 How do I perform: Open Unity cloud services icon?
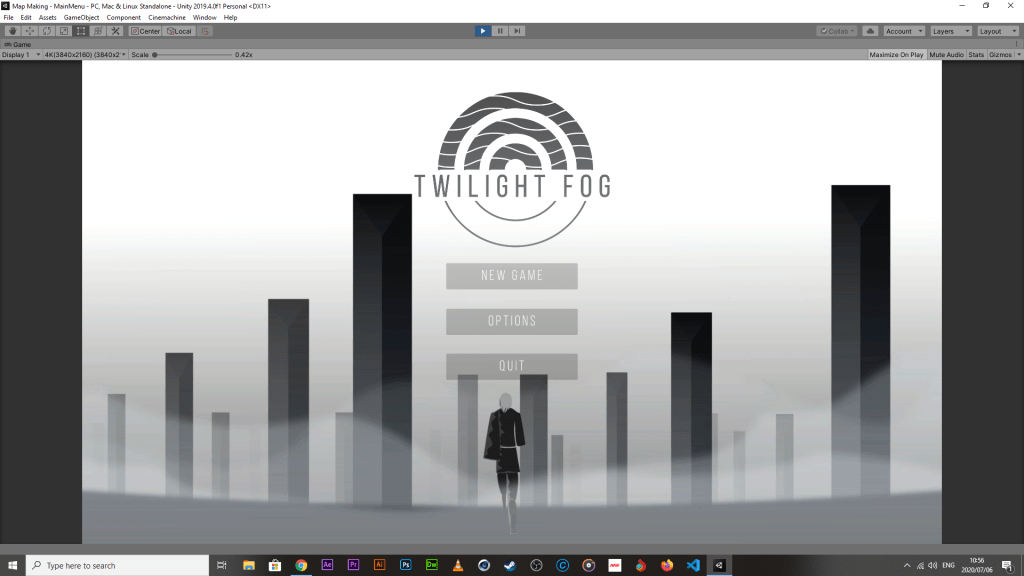point(870,31)
